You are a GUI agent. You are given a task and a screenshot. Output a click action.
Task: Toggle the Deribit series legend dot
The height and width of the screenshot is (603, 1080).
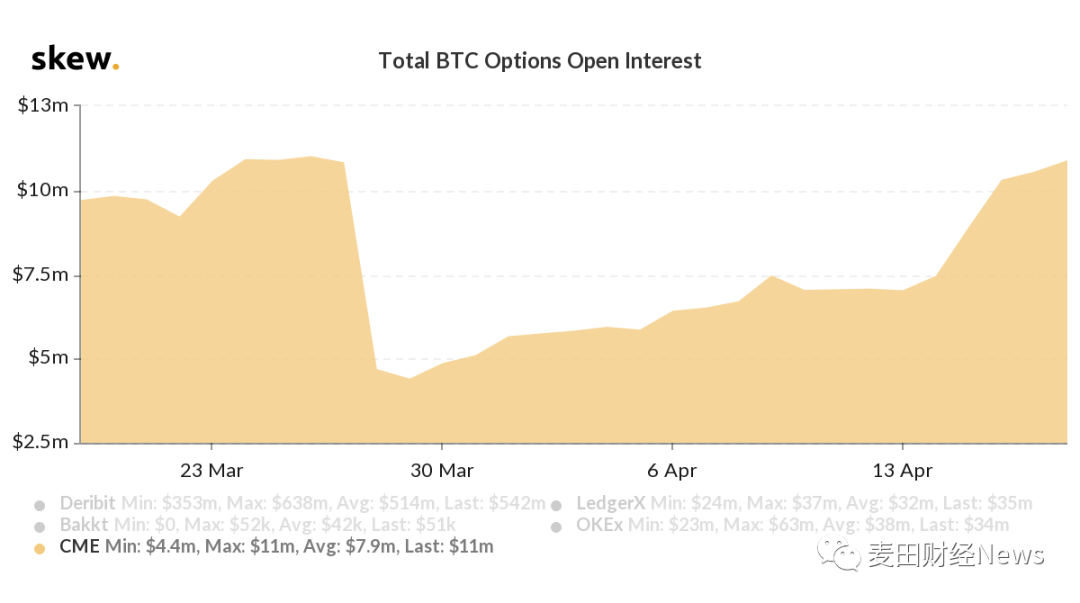[40, 504]
